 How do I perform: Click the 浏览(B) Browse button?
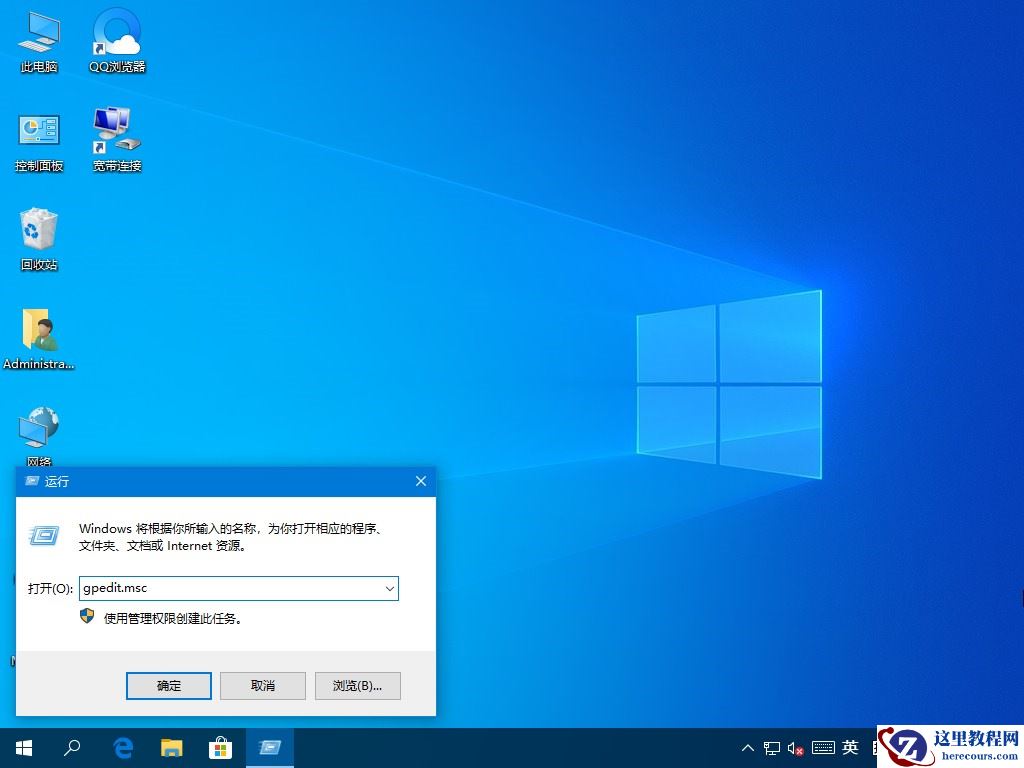pyautogui.click(x=357, y=686)
